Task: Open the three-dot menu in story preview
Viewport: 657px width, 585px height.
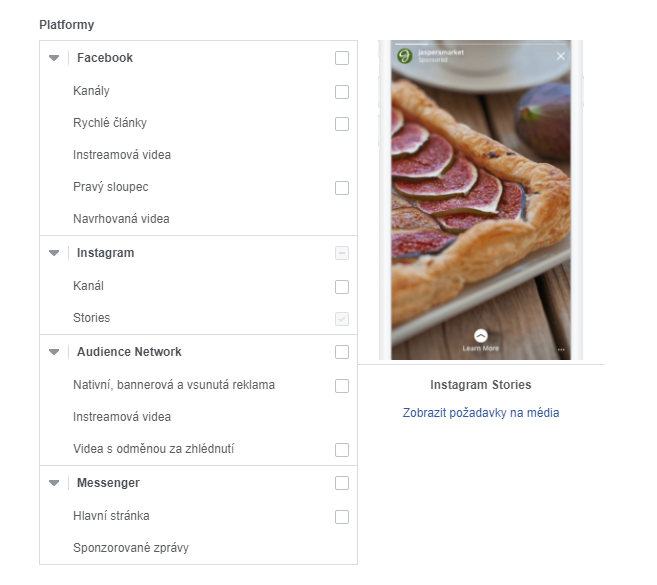Action: pos(561,349)
